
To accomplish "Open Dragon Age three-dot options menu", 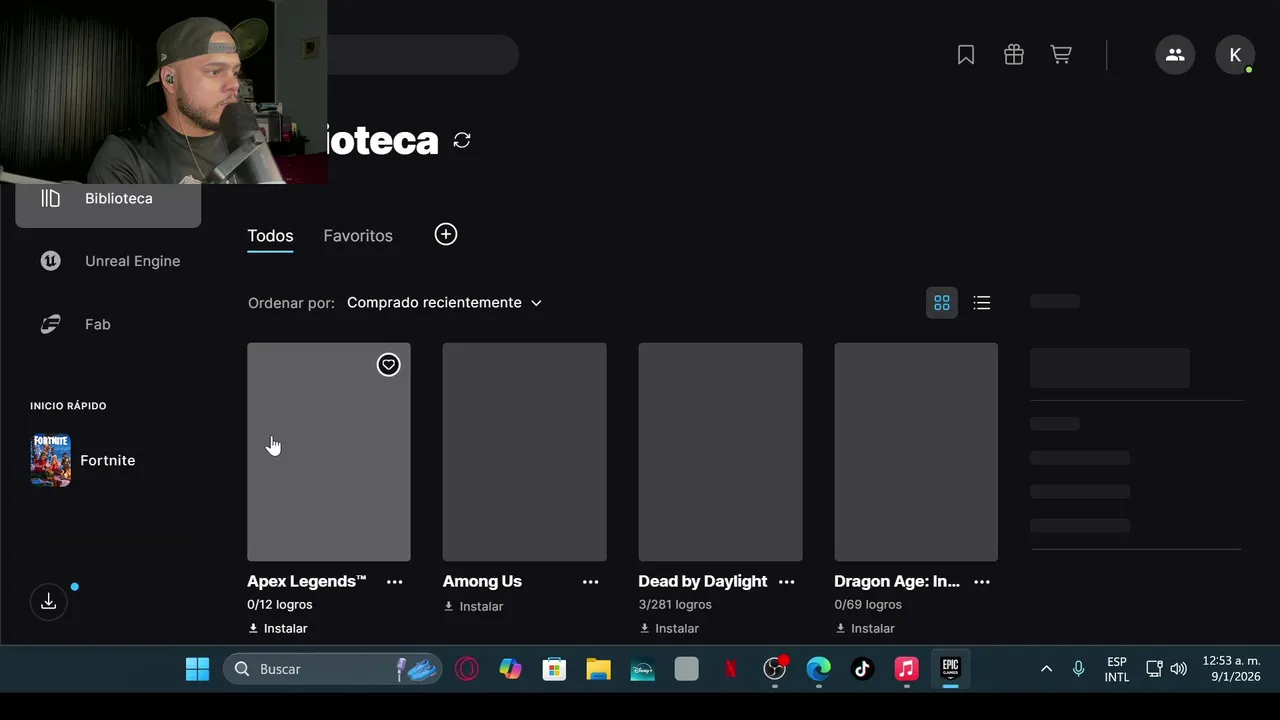I will [x=982, y=582].
